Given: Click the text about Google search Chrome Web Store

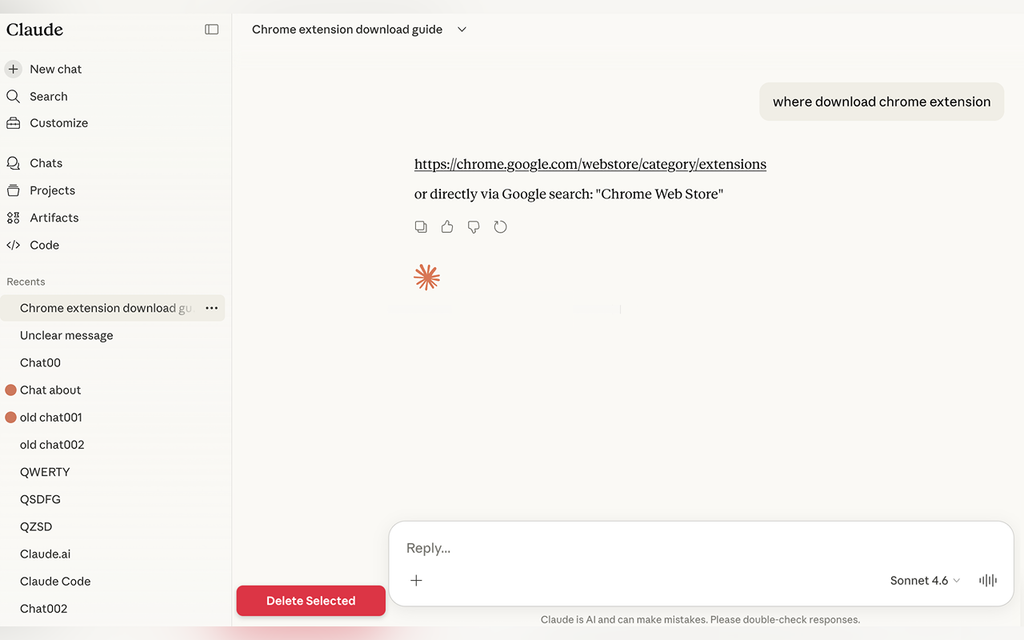Looking at the screenshot, I should (569, 194).
